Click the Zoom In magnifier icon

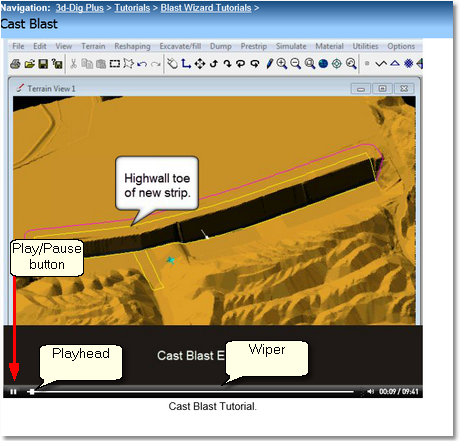click(282, 63)
